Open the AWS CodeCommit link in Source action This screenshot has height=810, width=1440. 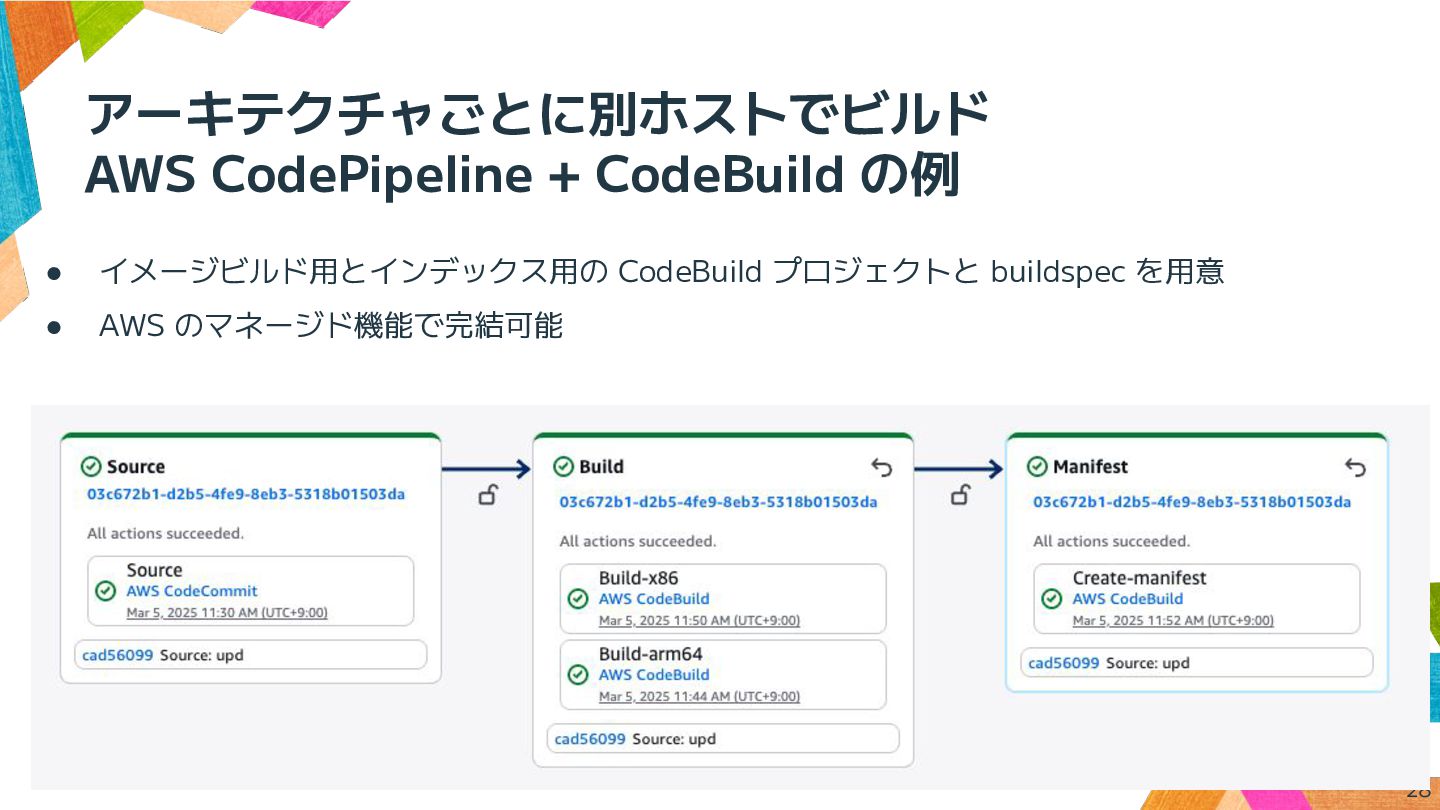click(x=191, y=591)
